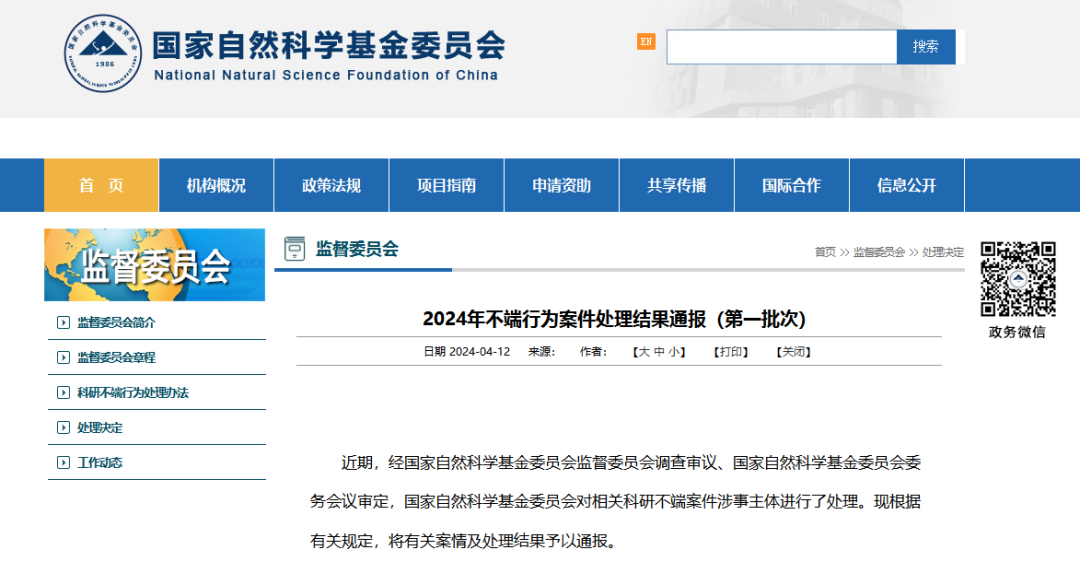Open 处理决定 in breadcrumb trail
Screen dimensions: 1080x585
[x=944, y=252]
